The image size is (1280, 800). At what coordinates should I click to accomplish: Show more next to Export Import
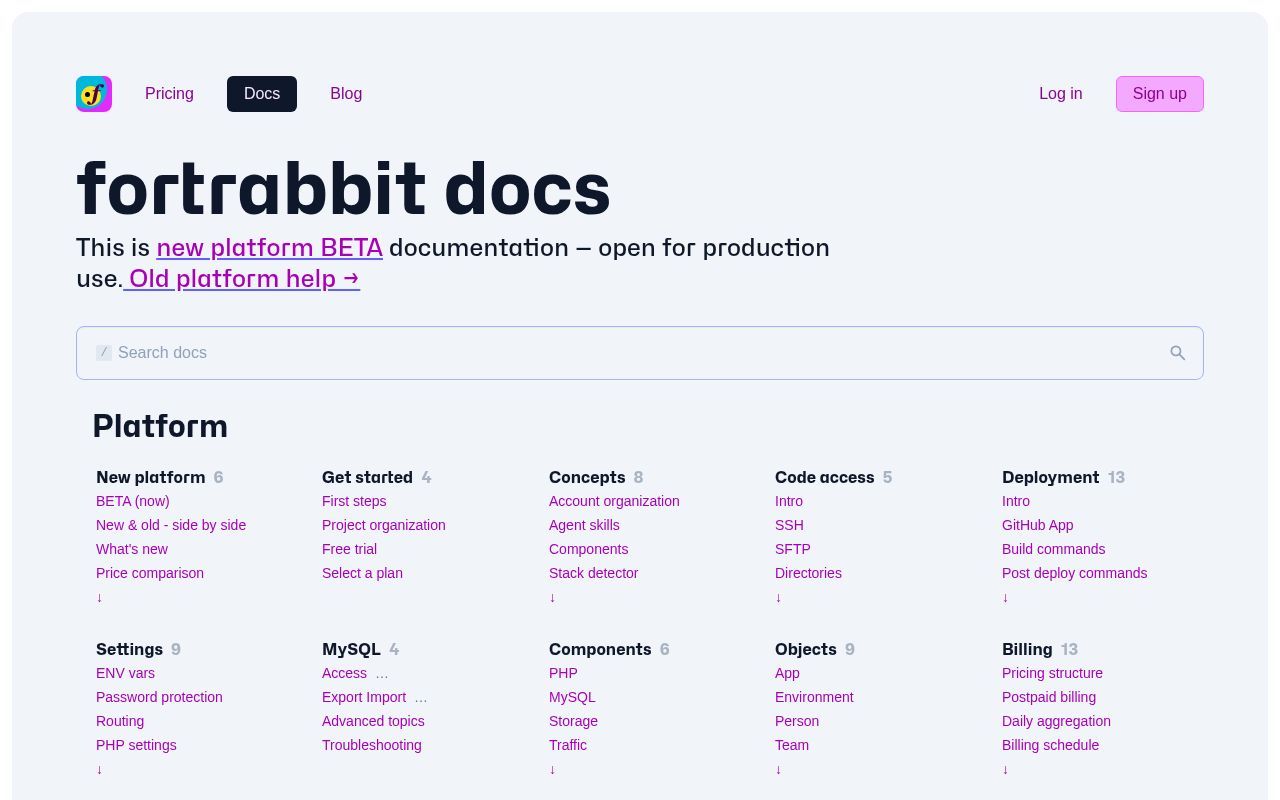click(x=420, y=698)
